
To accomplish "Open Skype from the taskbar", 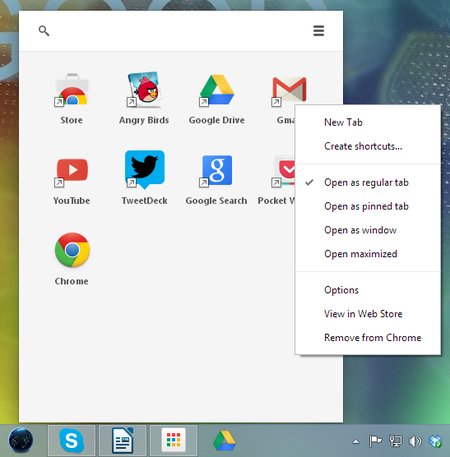I will [71, 441].
